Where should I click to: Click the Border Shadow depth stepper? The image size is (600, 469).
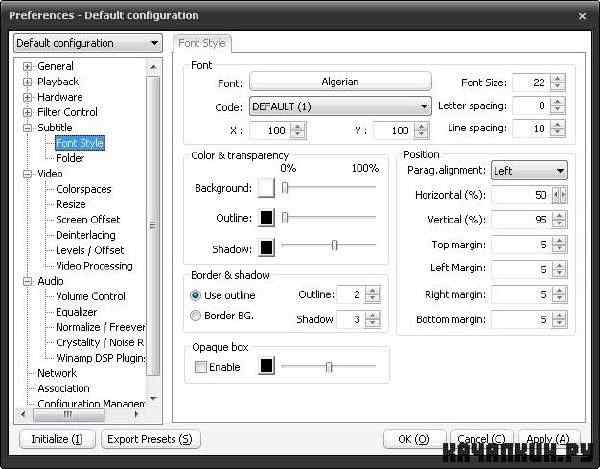point(373,319)
